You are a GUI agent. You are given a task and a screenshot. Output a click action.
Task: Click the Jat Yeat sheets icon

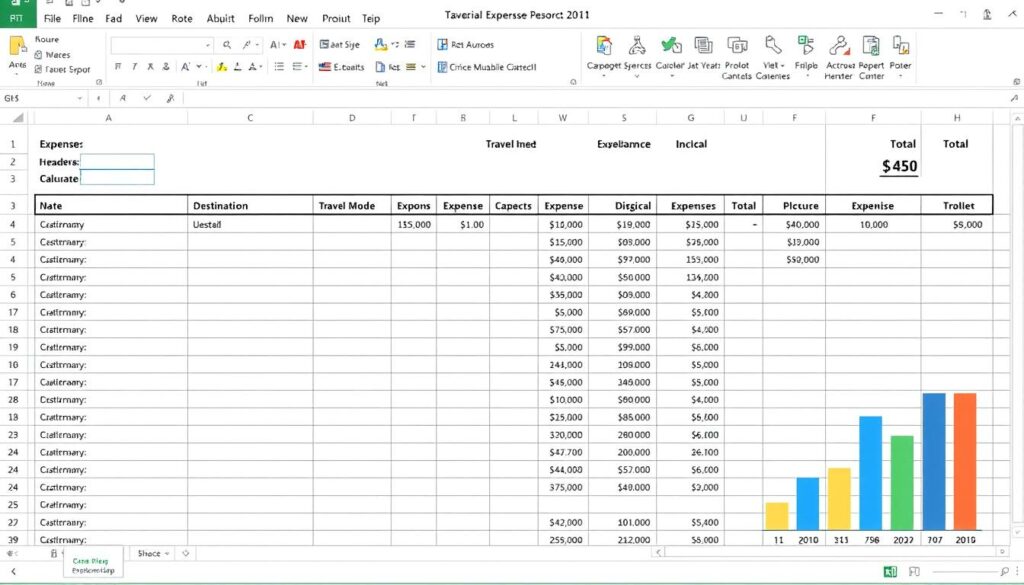tap(703, 46)
